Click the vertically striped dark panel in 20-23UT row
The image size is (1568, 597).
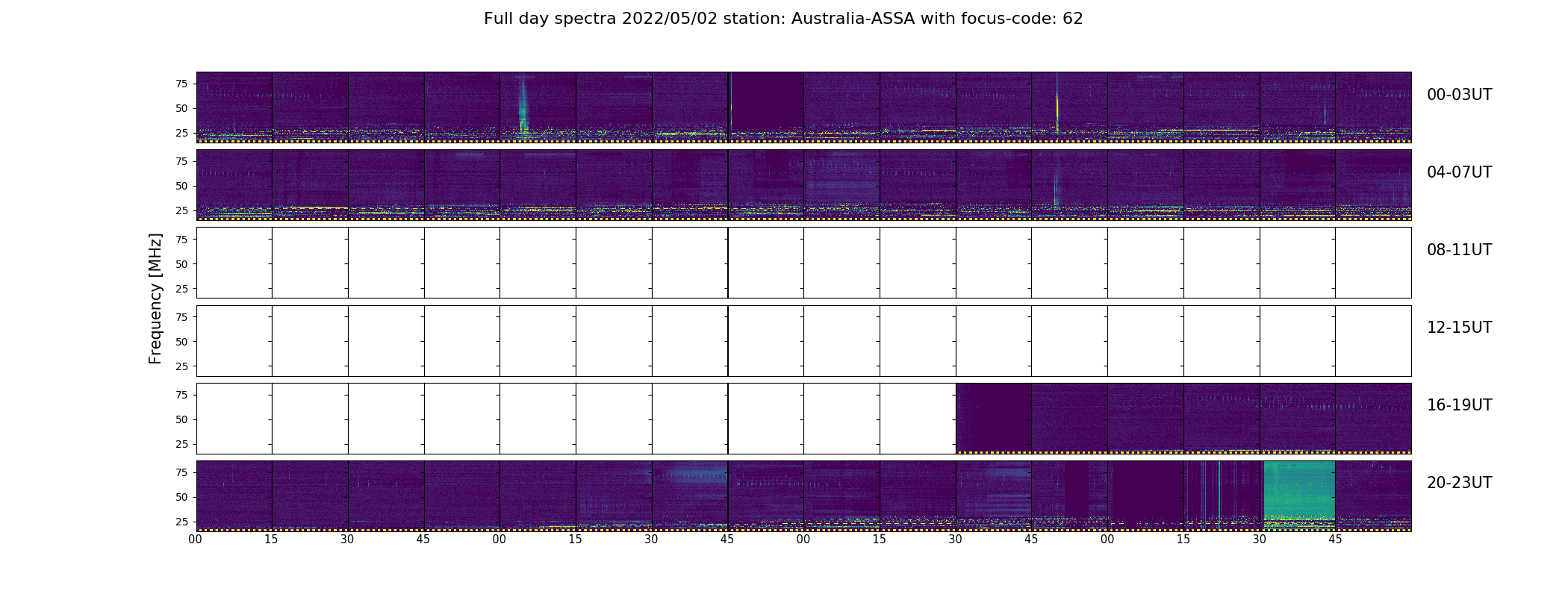(1222, 496)
